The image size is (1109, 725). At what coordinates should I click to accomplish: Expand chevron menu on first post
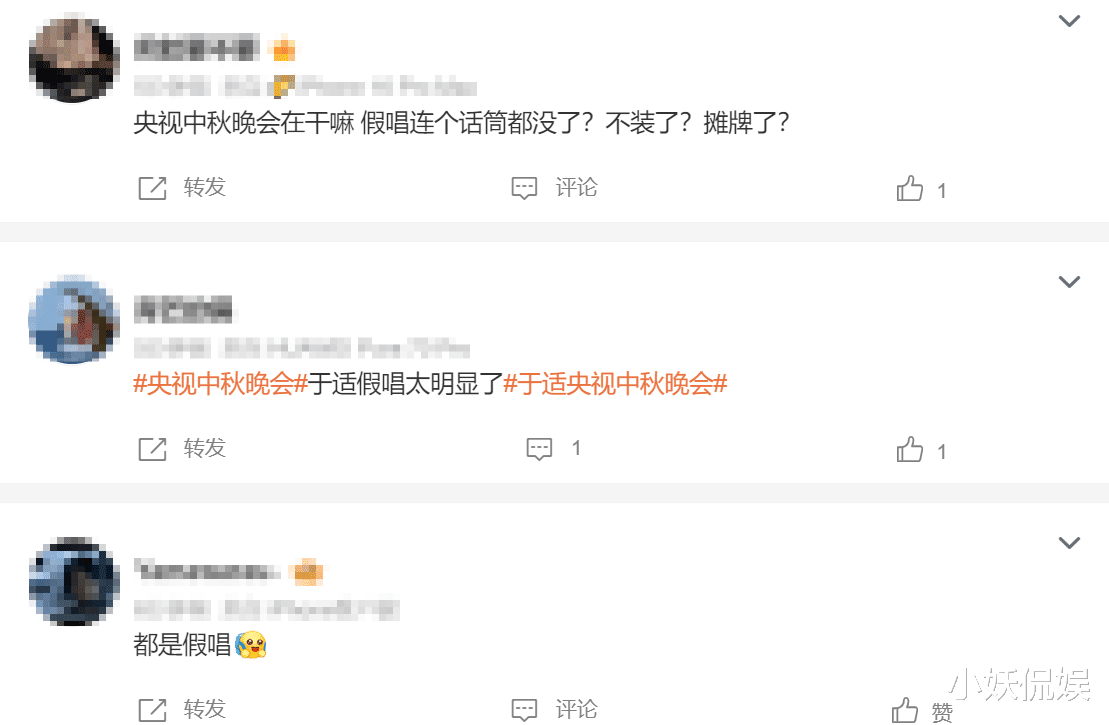(x=1069, y=21)
